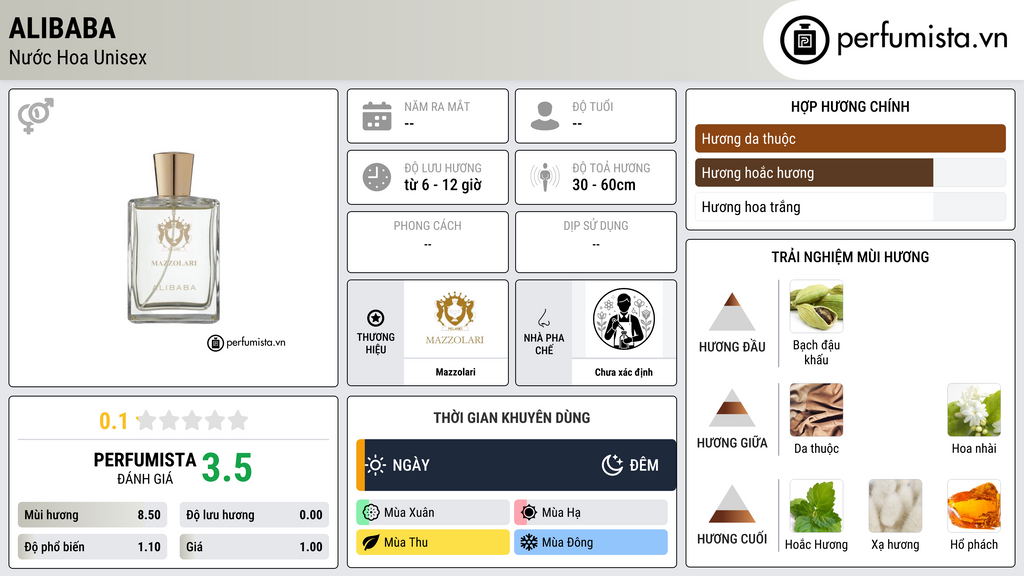Click the nose icon above Nhà pha chế
The image size is (1024, 576).
pyautogui.click(x=543, y=318)
